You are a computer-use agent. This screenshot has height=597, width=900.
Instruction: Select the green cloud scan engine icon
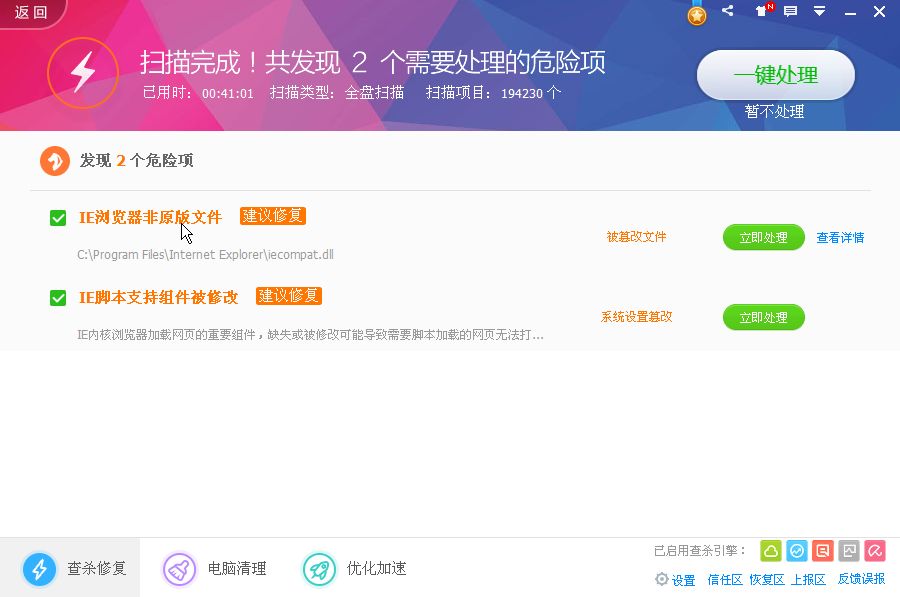(770, 551)
